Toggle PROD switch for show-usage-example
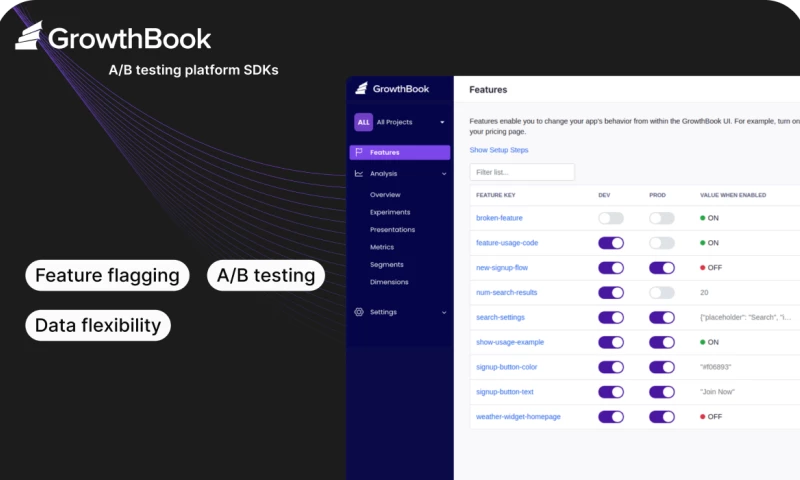800x480 pixels. (662, 342)
